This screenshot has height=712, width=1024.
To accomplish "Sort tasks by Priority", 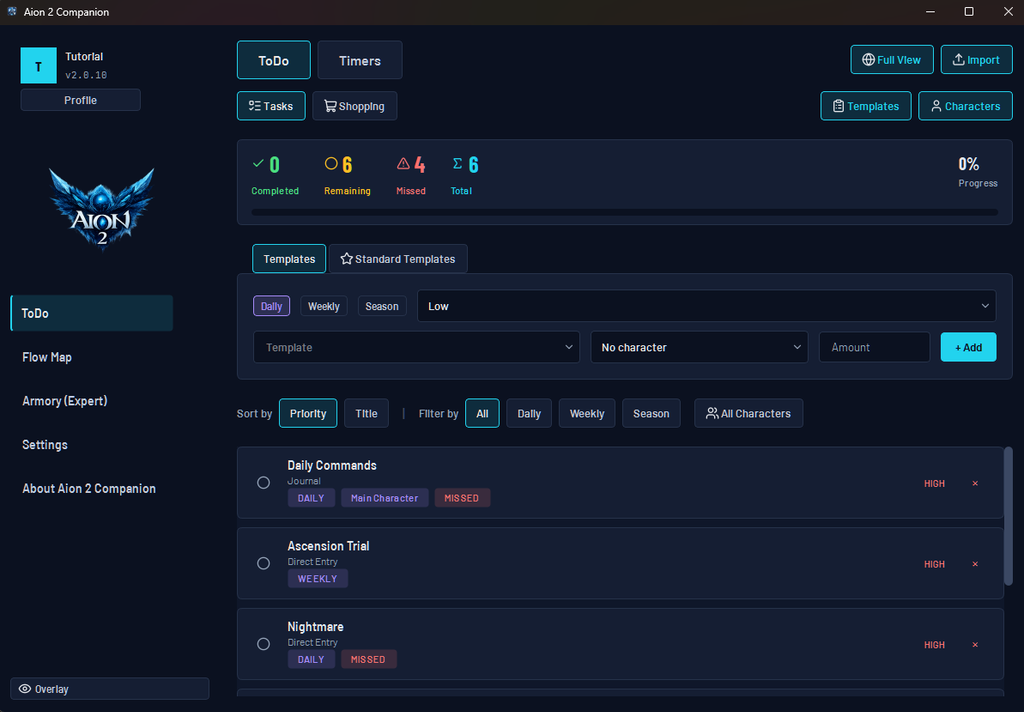I will (308, 413).
